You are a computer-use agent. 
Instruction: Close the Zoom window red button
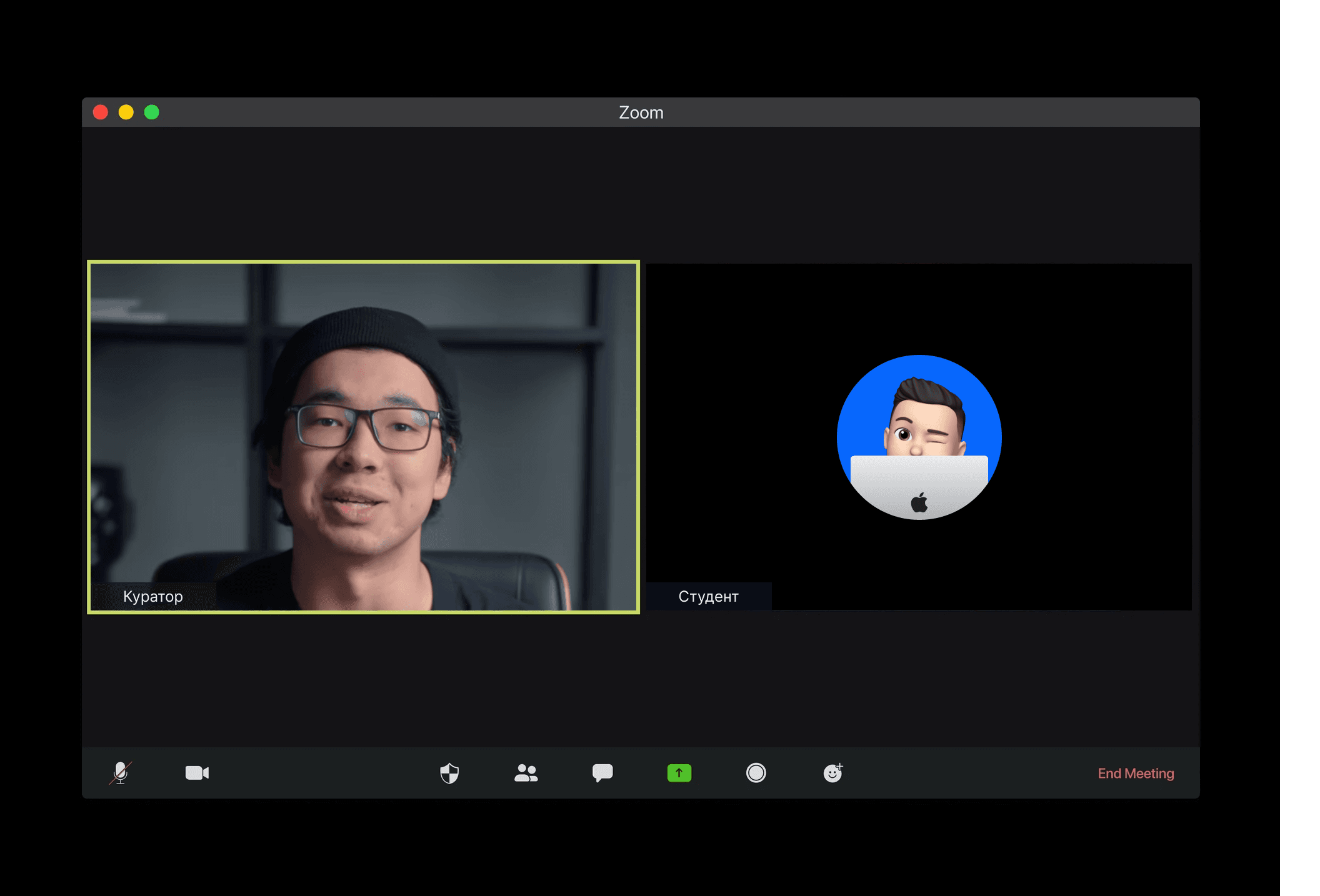coord(101,112)
